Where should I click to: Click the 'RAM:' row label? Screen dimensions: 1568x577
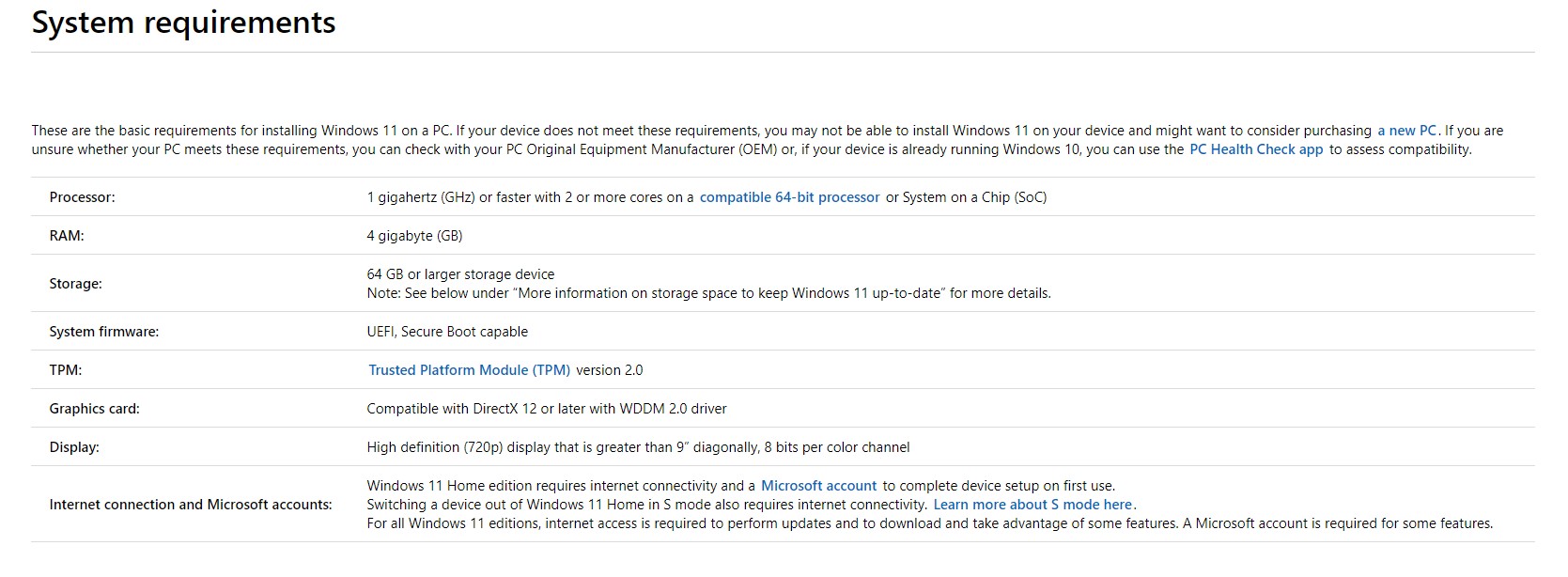[x=67, y=236]
